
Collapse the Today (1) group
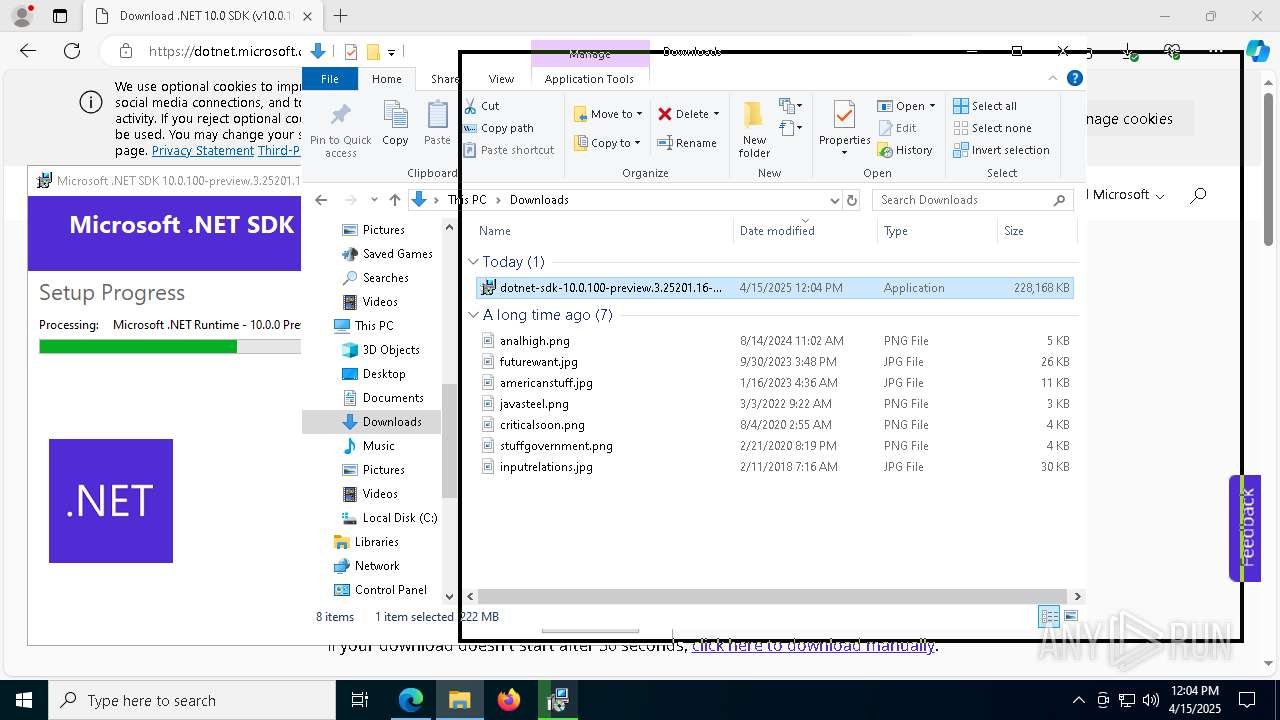474,262
